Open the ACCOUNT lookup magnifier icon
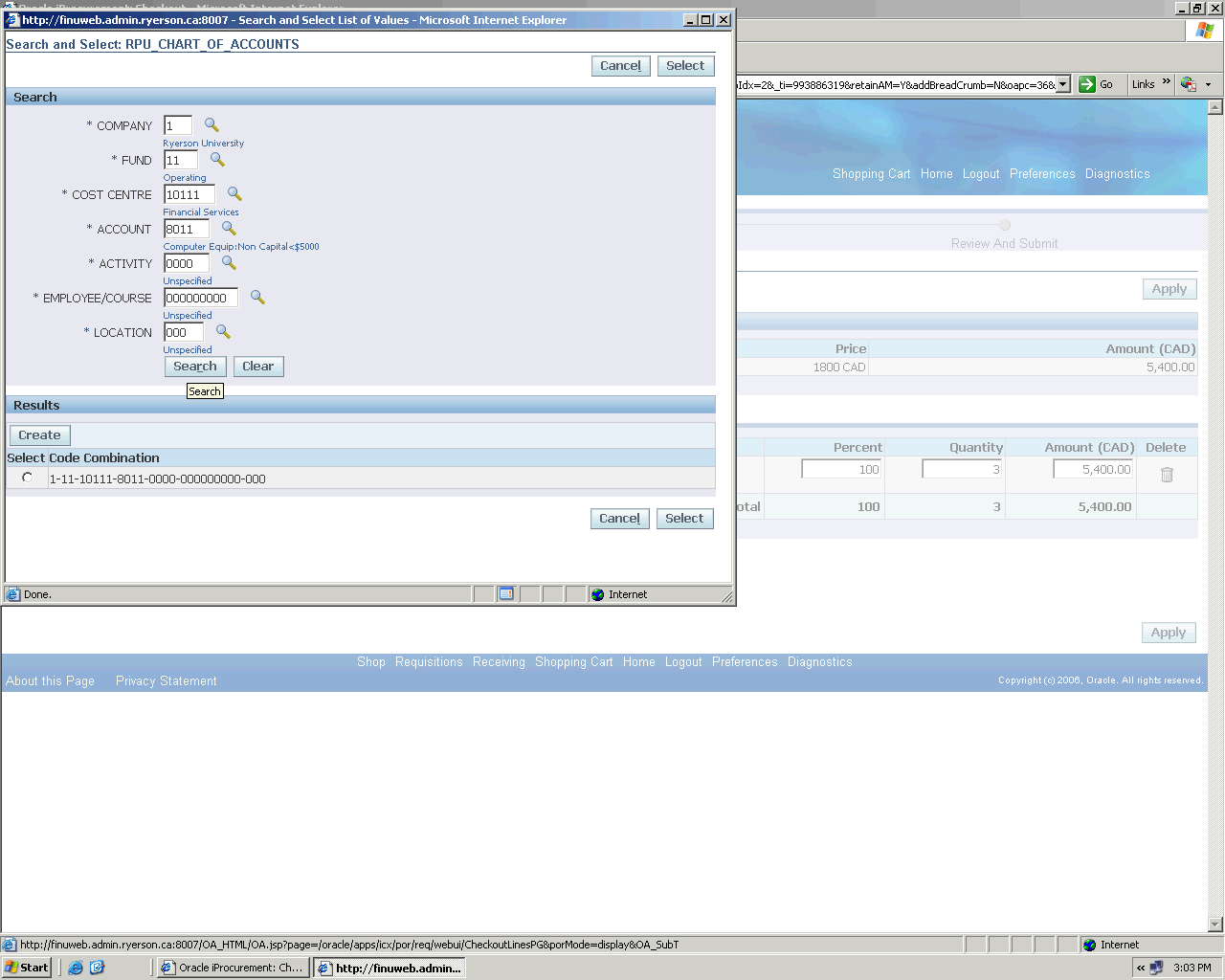Viewport: 1225px width, 980px height. coord(229,229)
